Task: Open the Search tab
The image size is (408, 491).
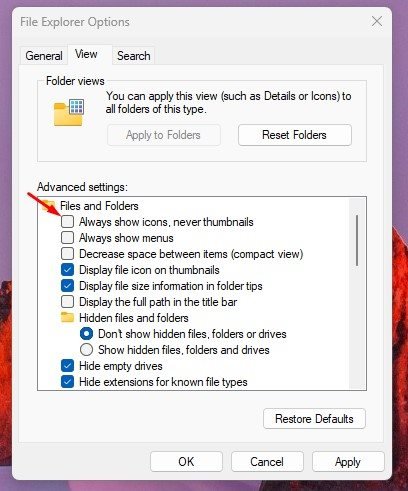Action: (x=134, y=56)
